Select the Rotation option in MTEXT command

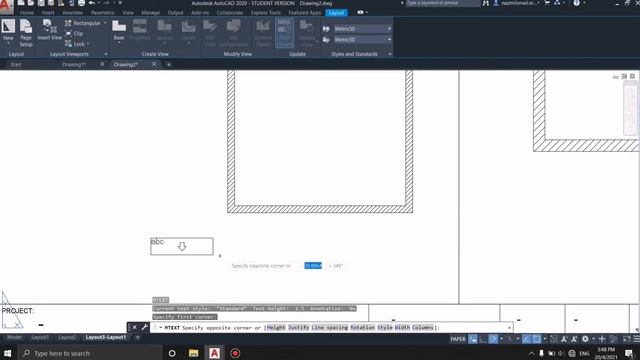362,327
